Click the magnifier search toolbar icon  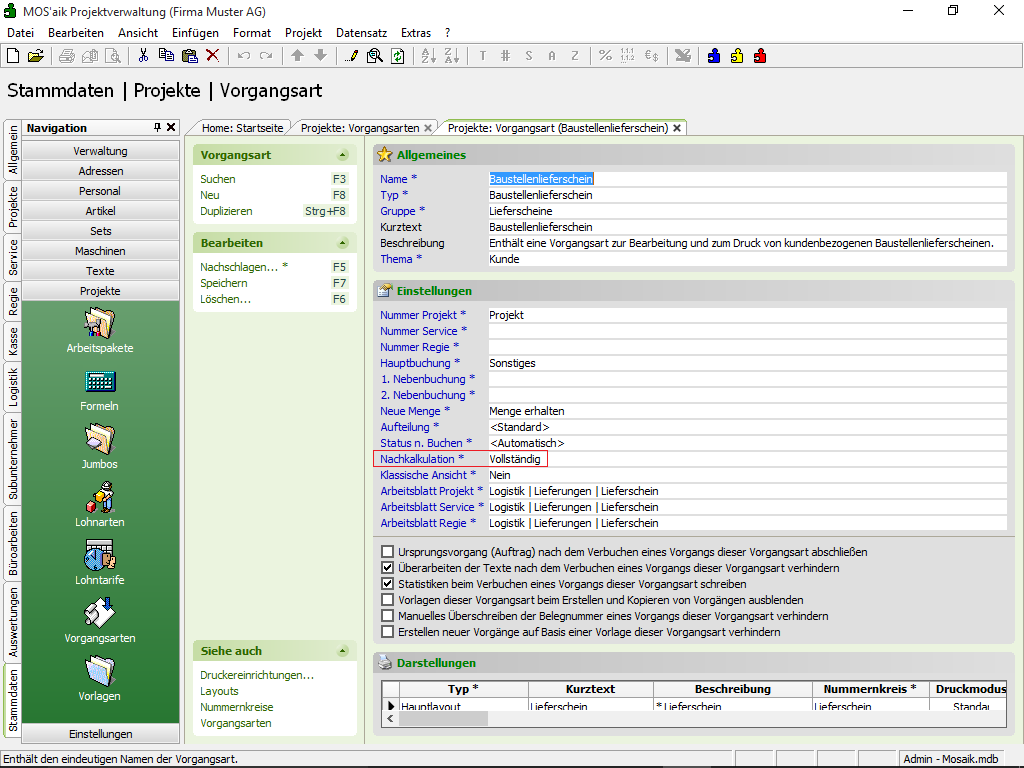375,56
